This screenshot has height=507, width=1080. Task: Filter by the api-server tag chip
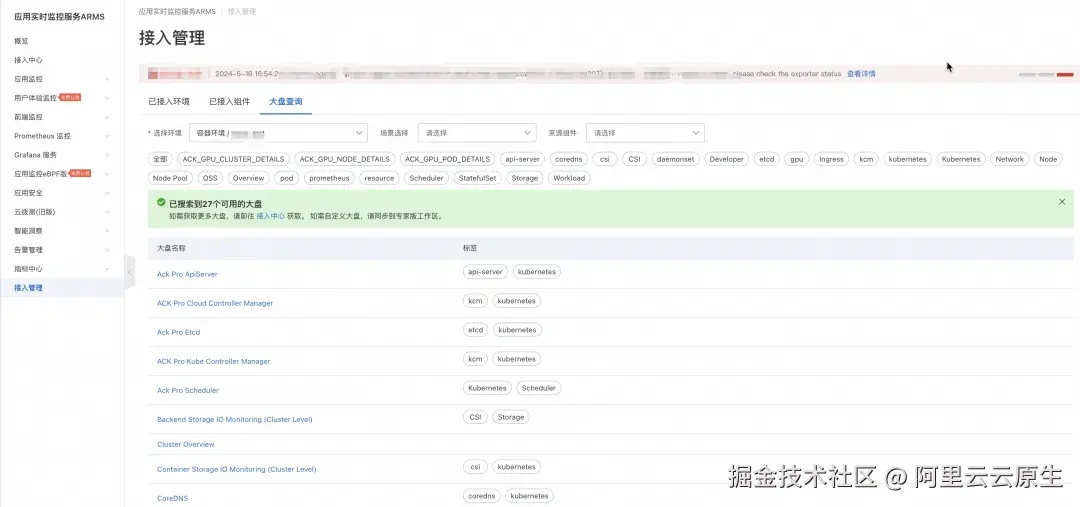523,159
